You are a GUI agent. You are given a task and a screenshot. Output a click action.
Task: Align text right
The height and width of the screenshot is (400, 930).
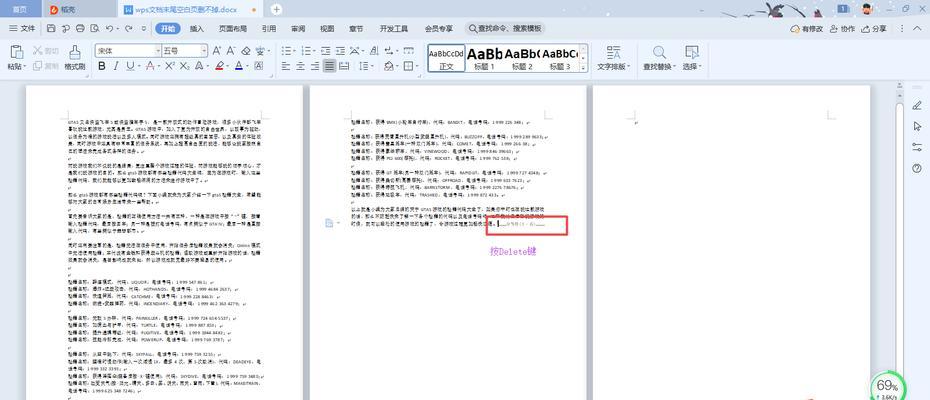(315, 66)
